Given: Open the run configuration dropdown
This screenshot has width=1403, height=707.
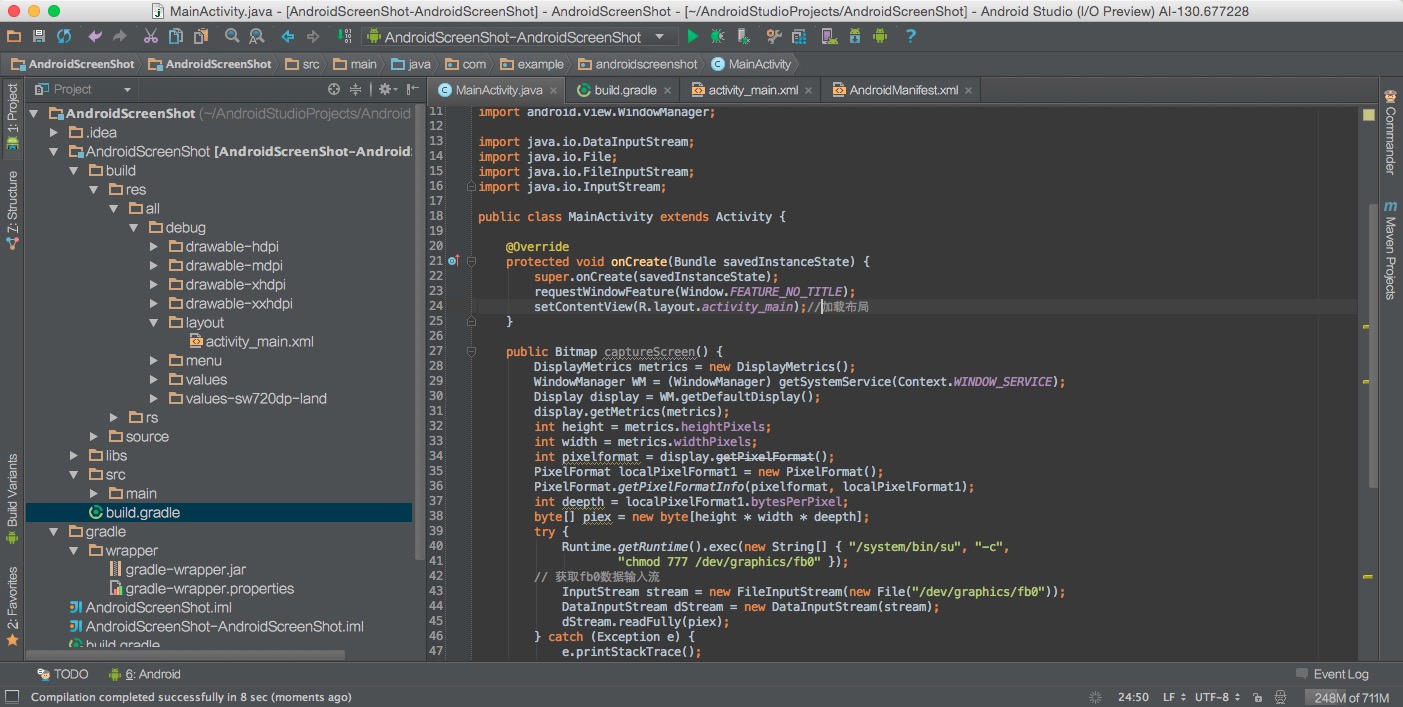Looking at the screenshot, I should [x=519, y=37].
